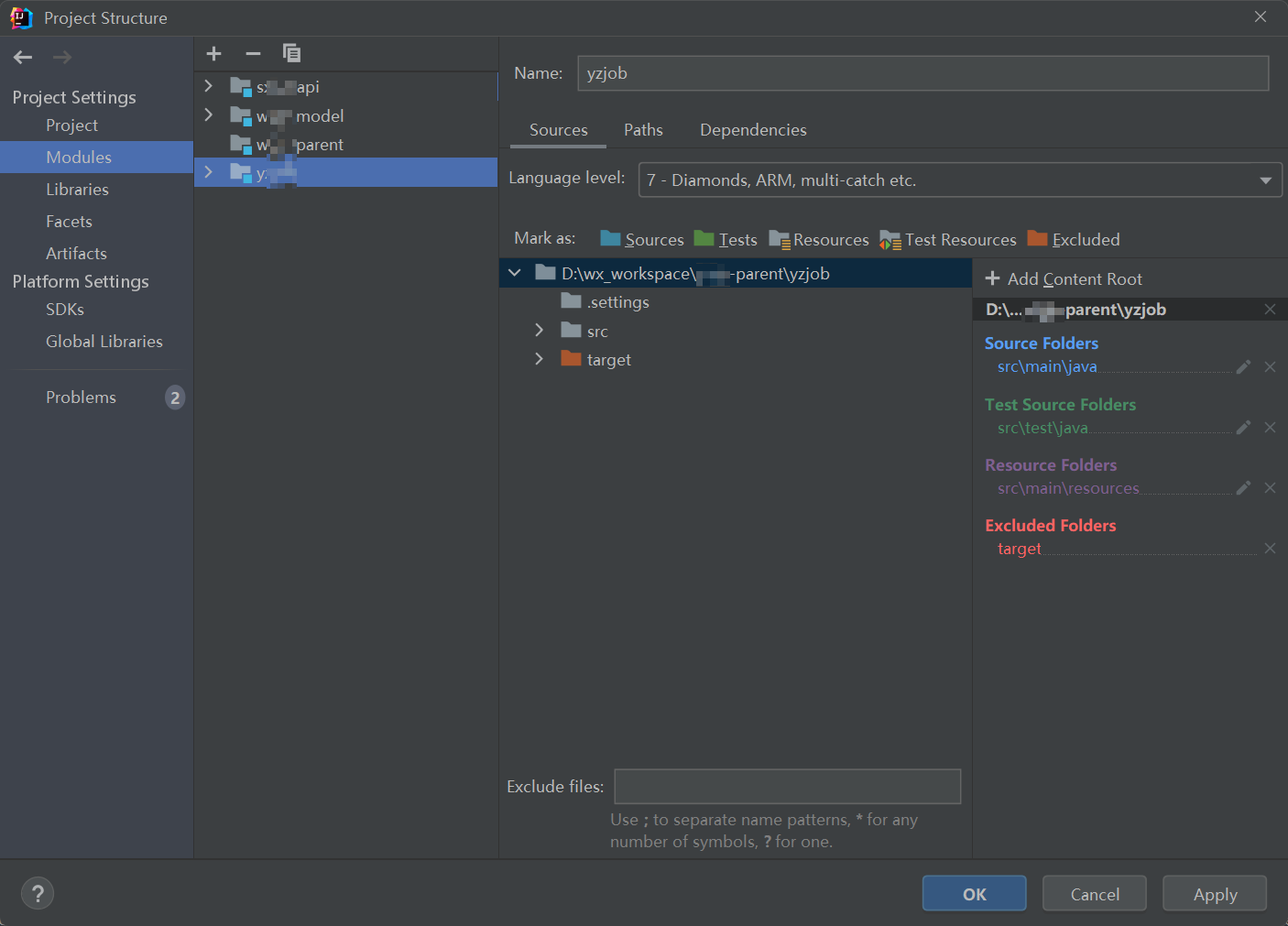Expand the target folder in tree

click(539, 358)
